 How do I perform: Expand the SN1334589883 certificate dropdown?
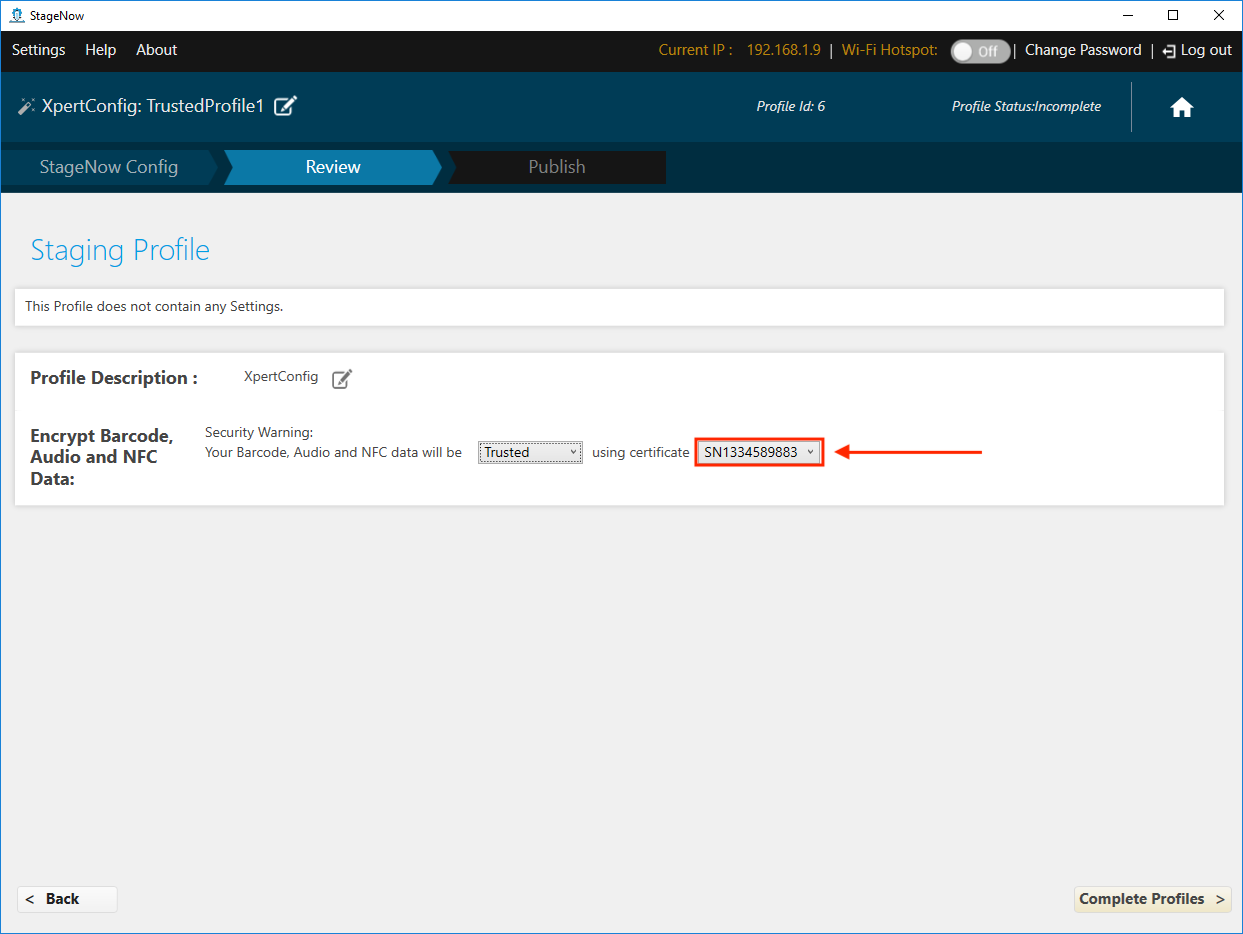point(759,453)
